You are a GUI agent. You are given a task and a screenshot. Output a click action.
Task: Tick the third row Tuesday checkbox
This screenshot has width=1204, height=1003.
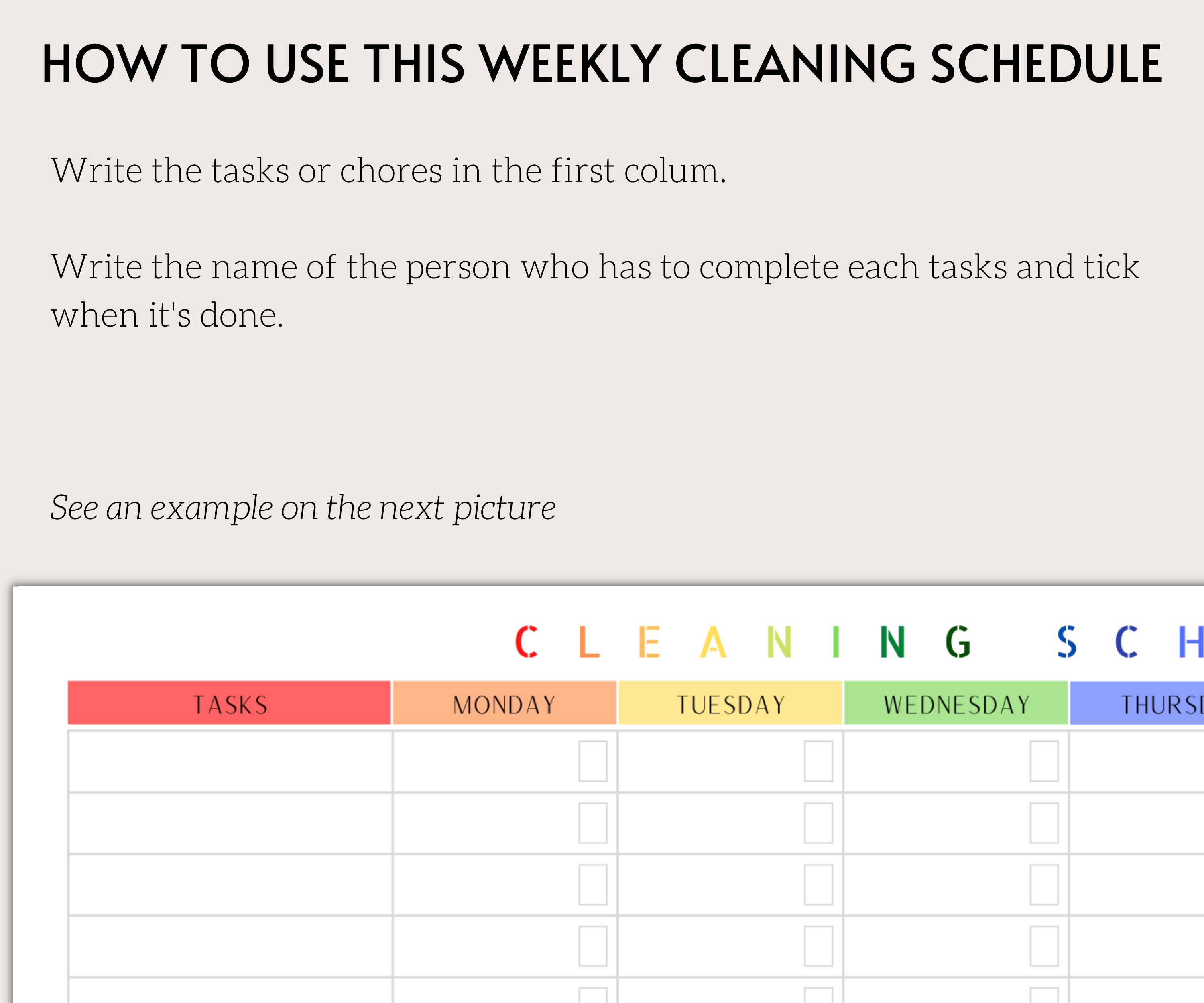818,885
